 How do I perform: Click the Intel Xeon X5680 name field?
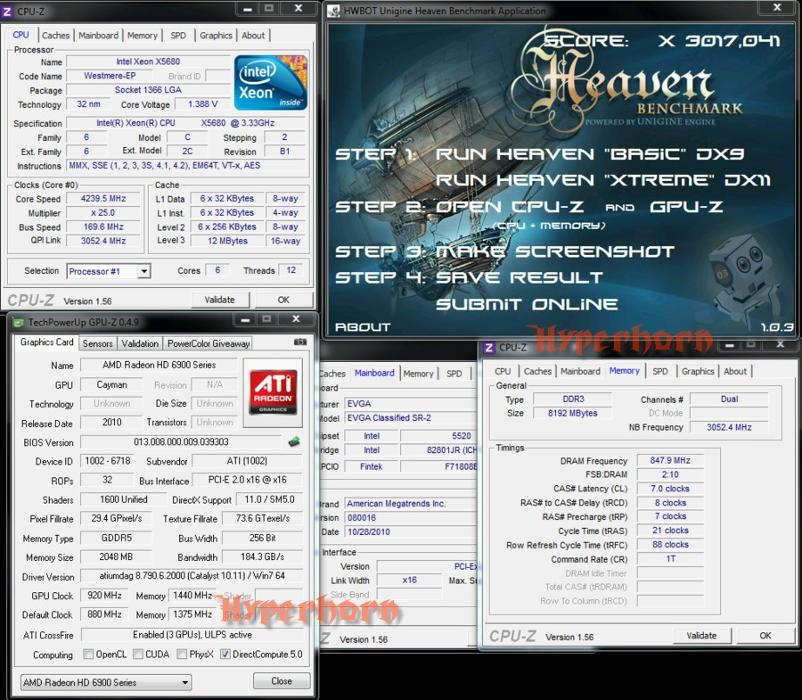148,61
